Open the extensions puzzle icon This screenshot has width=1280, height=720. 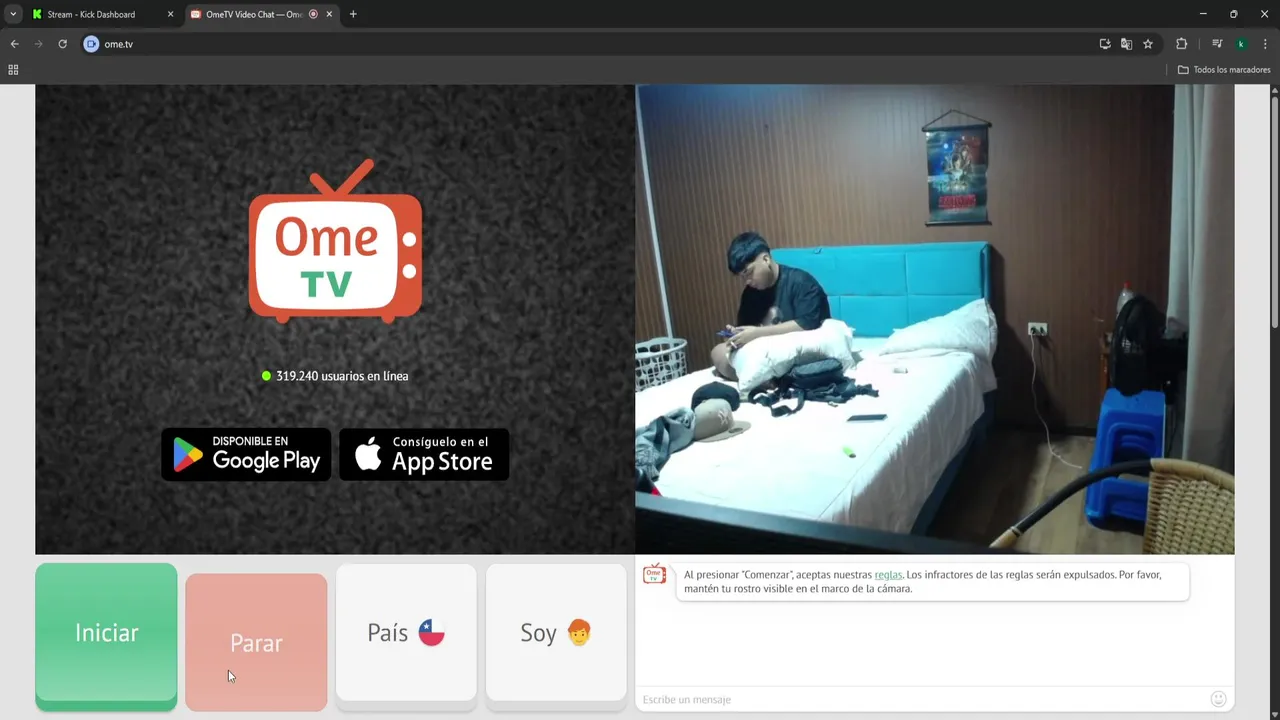pyautogui.click(x=1182, y=44)
